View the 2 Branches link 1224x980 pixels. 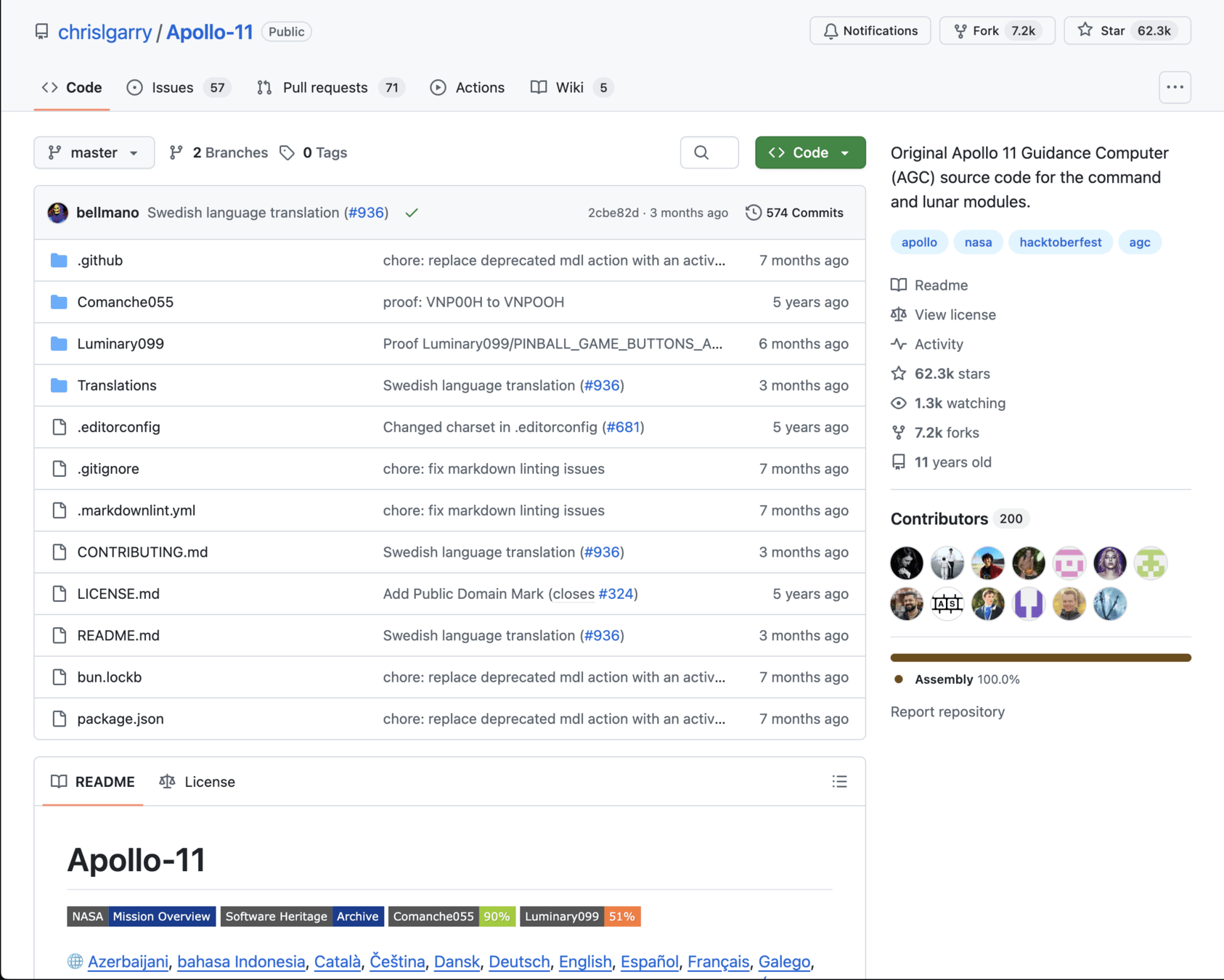219,152
